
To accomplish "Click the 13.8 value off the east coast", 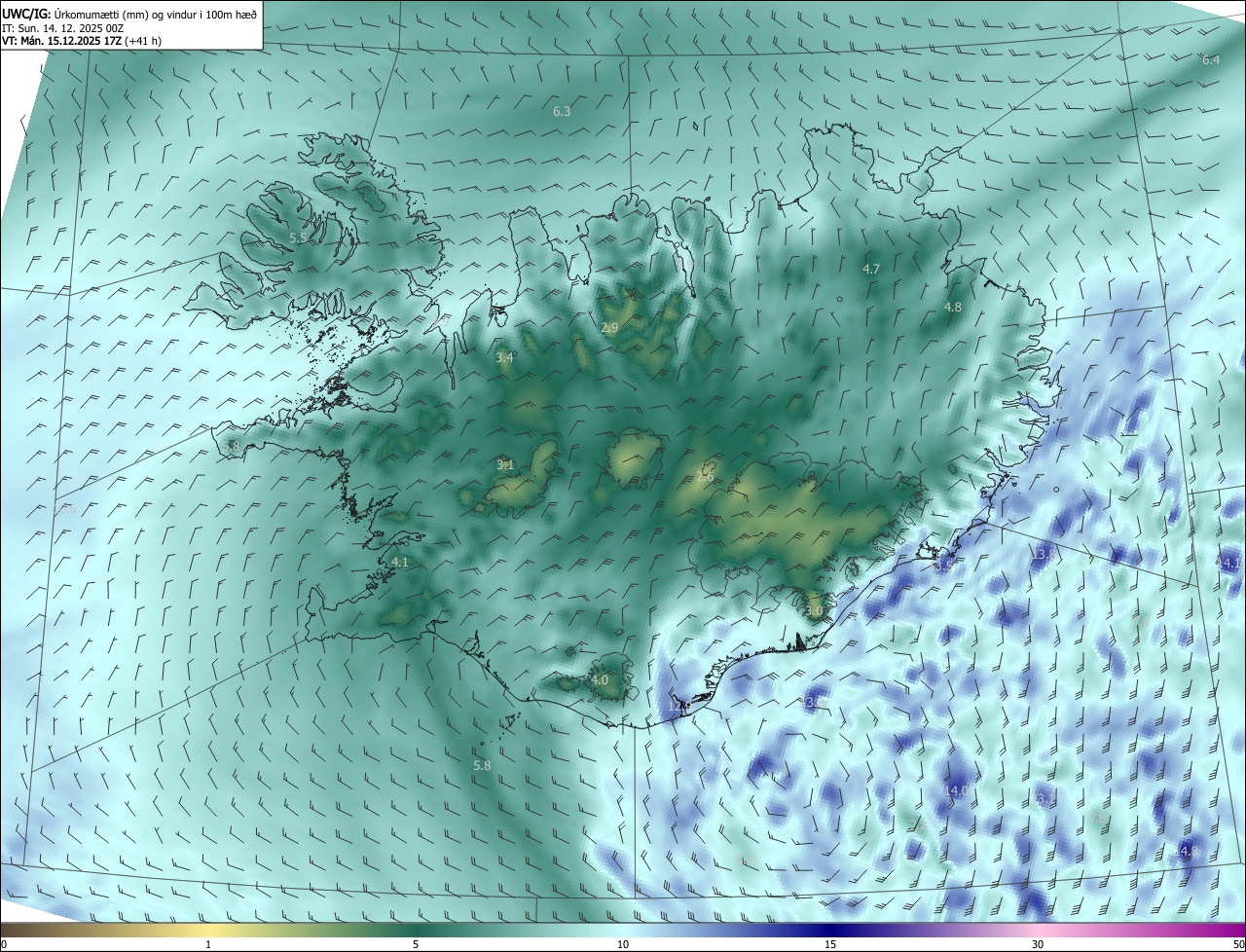I will pos(1043,554).
